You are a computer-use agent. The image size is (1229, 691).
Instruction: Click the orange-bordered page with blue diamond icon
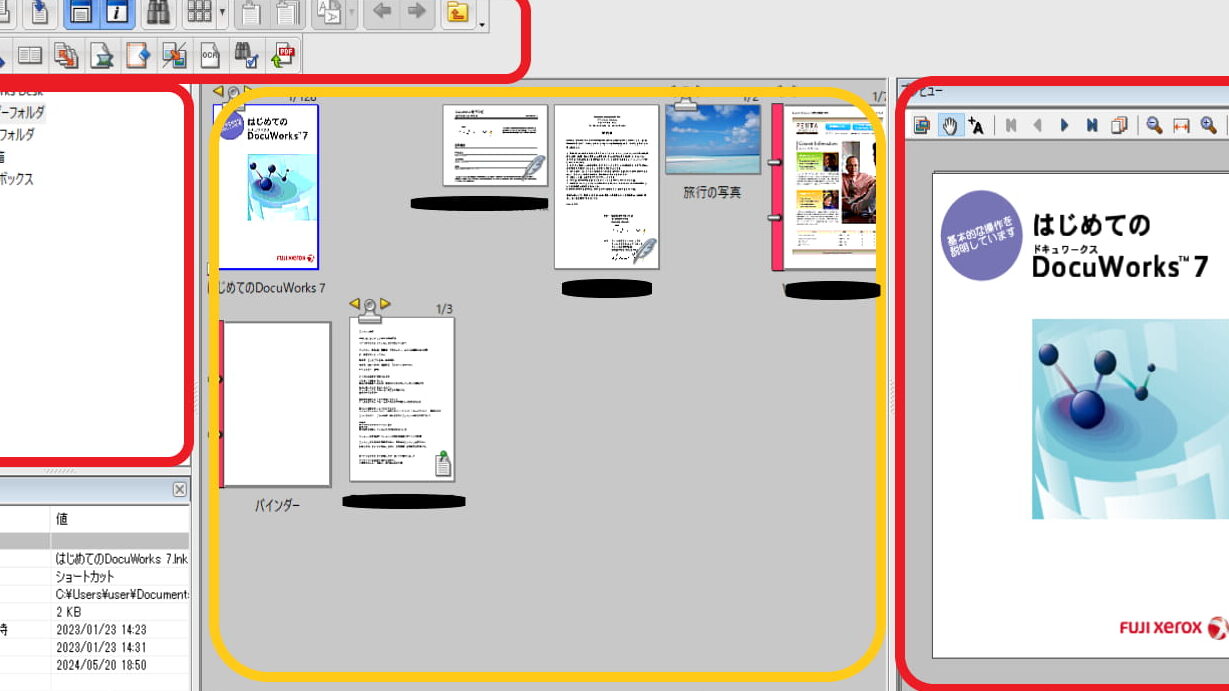point(138,55)
